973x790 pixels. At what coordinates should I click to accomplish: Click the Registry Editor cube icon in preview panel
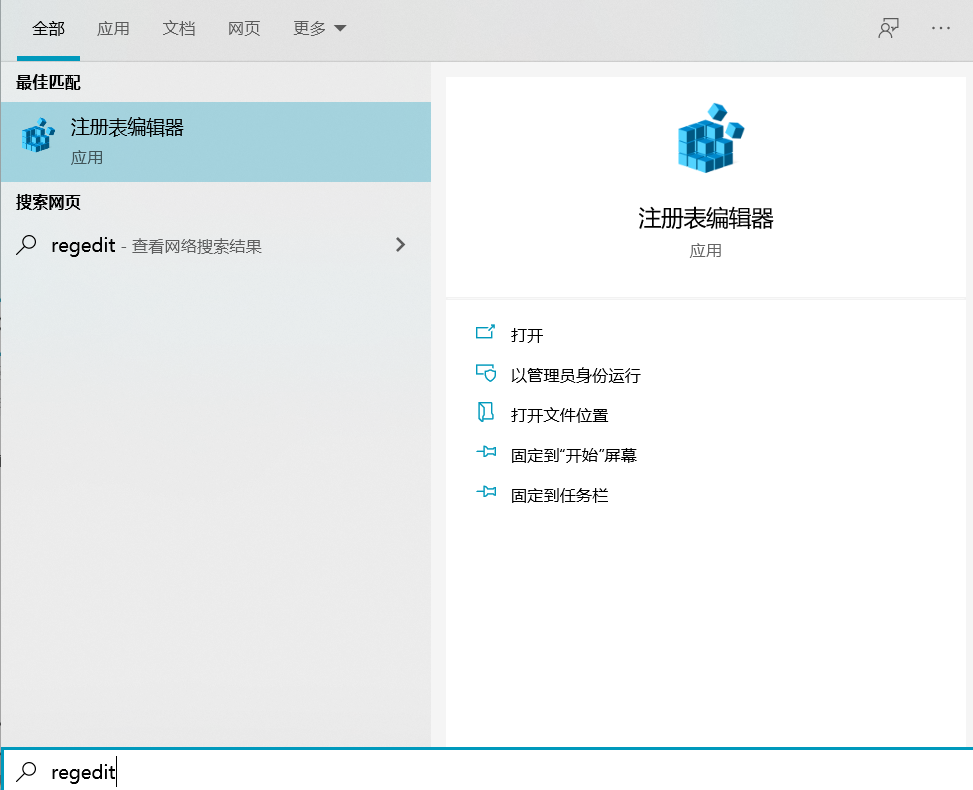pos(707,139)
